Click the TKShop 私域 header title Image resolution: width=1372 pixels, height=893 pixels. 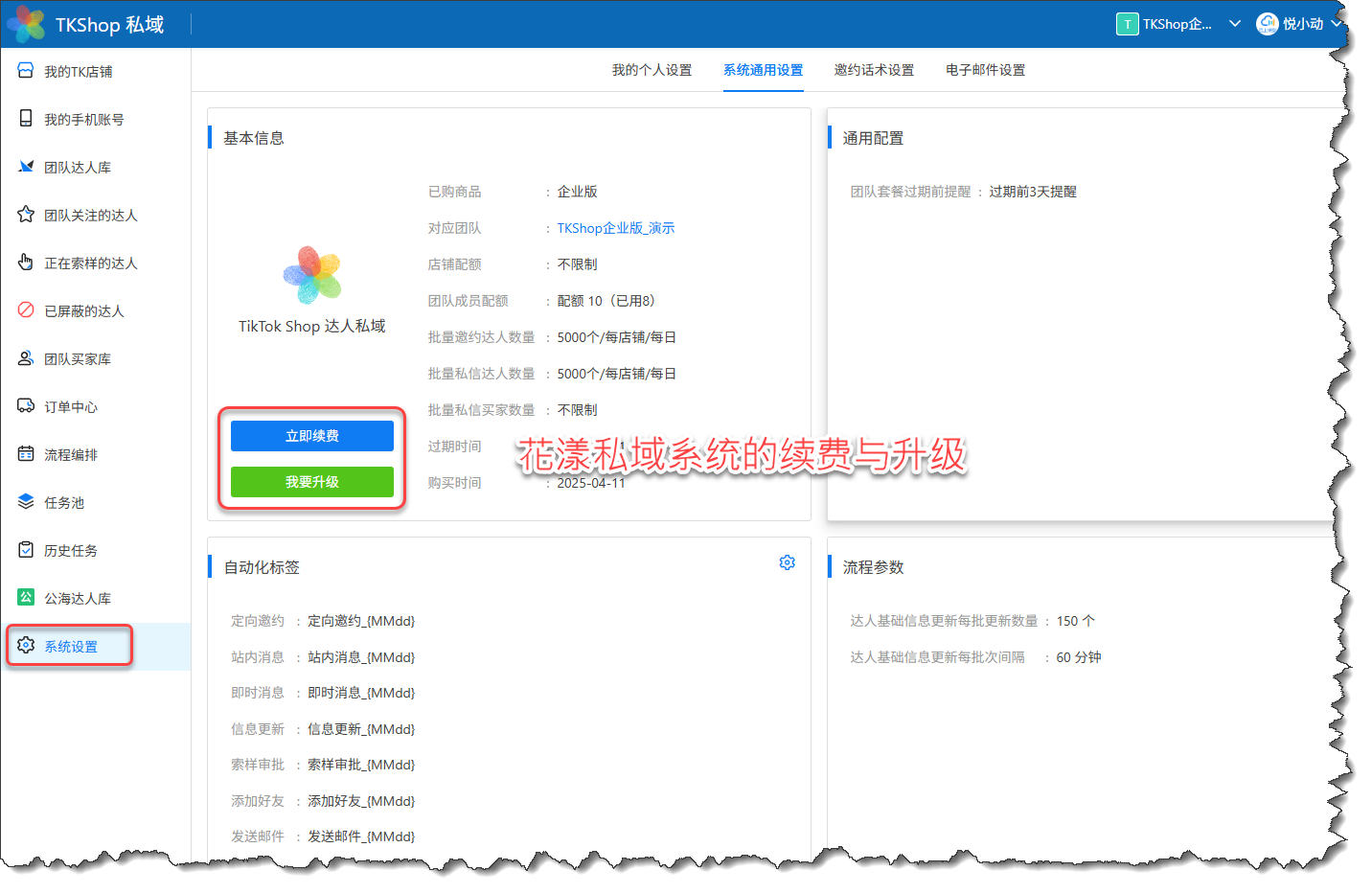[x=109, y=25]
